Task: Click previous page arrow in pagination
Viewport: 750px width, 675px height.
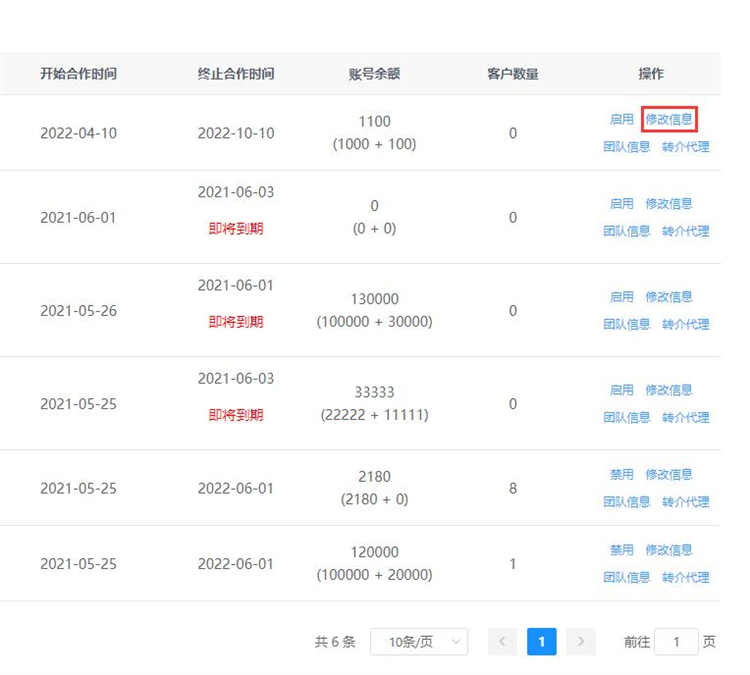Action: tap(503, 642)
